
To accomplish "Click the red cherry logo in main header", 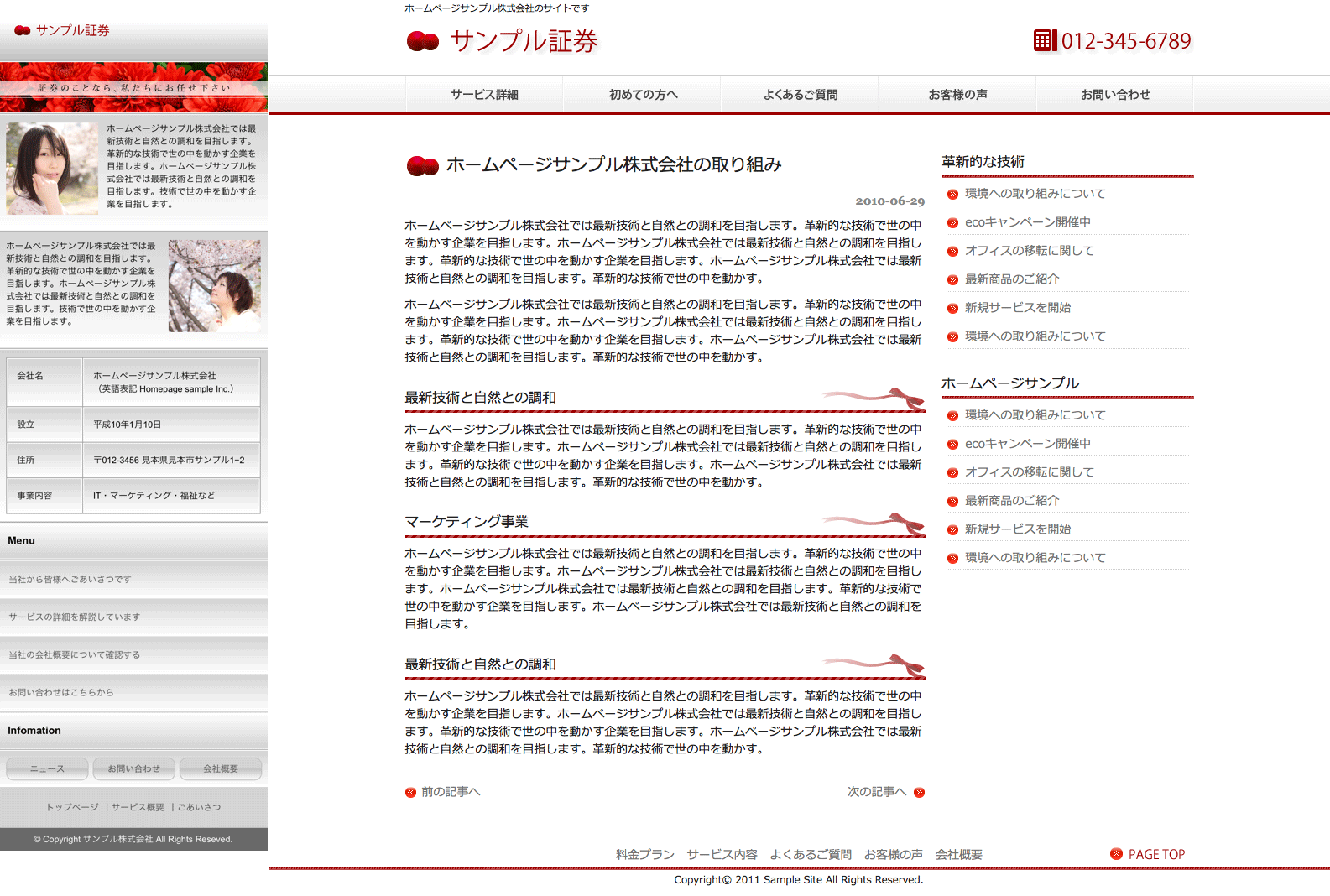I will (x=423, y=41).
